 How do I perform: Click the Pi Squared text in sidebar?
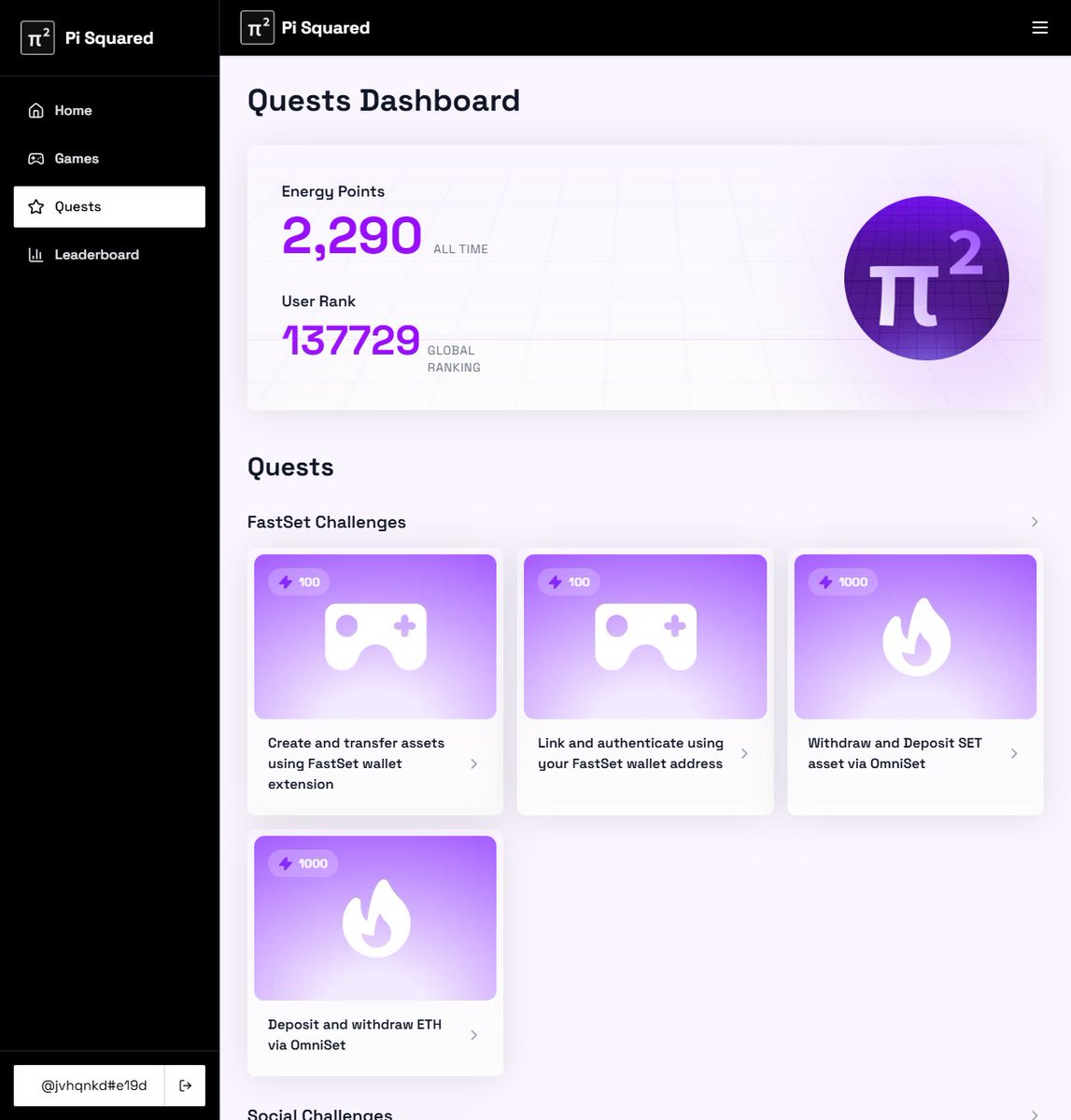click(x=109, y=38)
